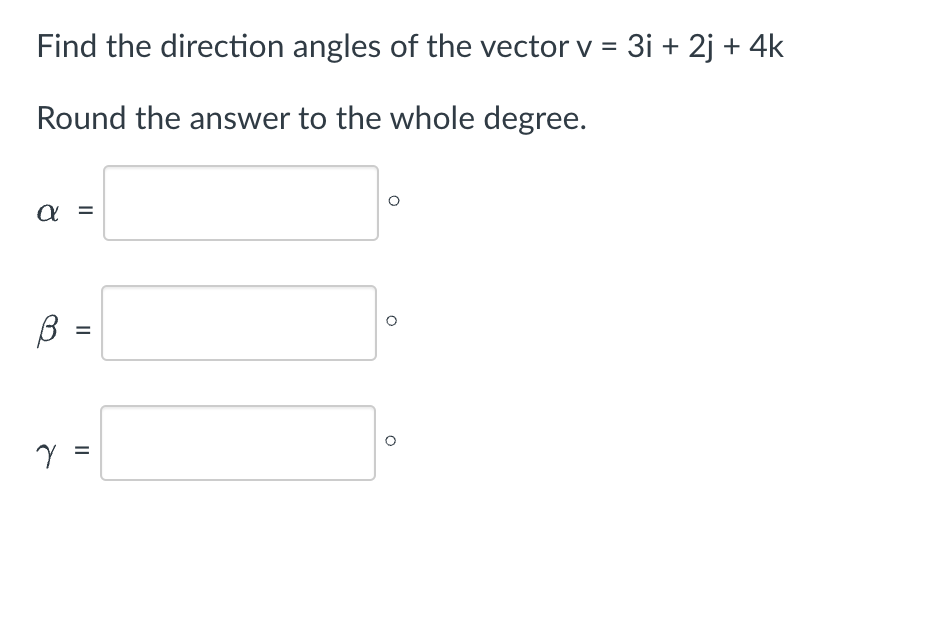Click the beta symbol label
The width and height of the screenshot is (936, 628).
(48, 330)
